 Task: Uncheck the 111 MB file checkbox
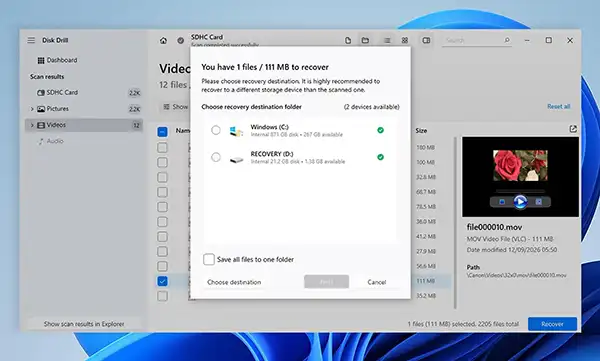162,281
